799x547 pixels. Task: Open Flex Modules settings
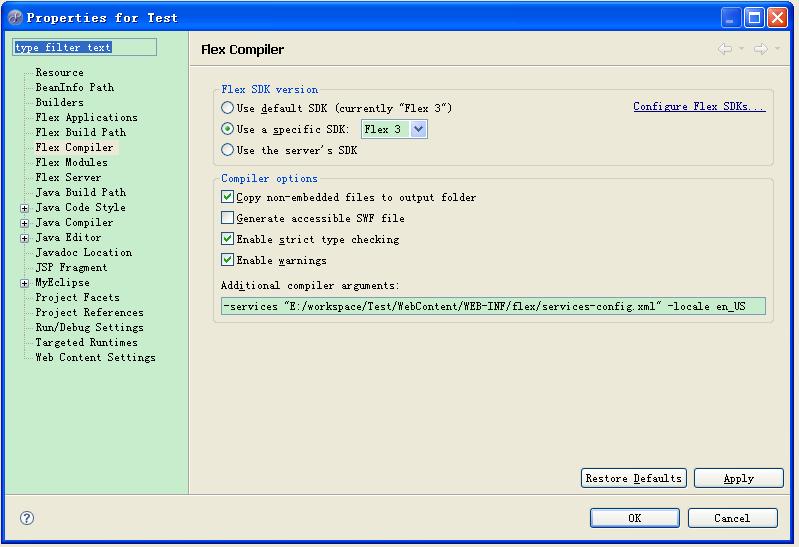click(x=71, y=162)
